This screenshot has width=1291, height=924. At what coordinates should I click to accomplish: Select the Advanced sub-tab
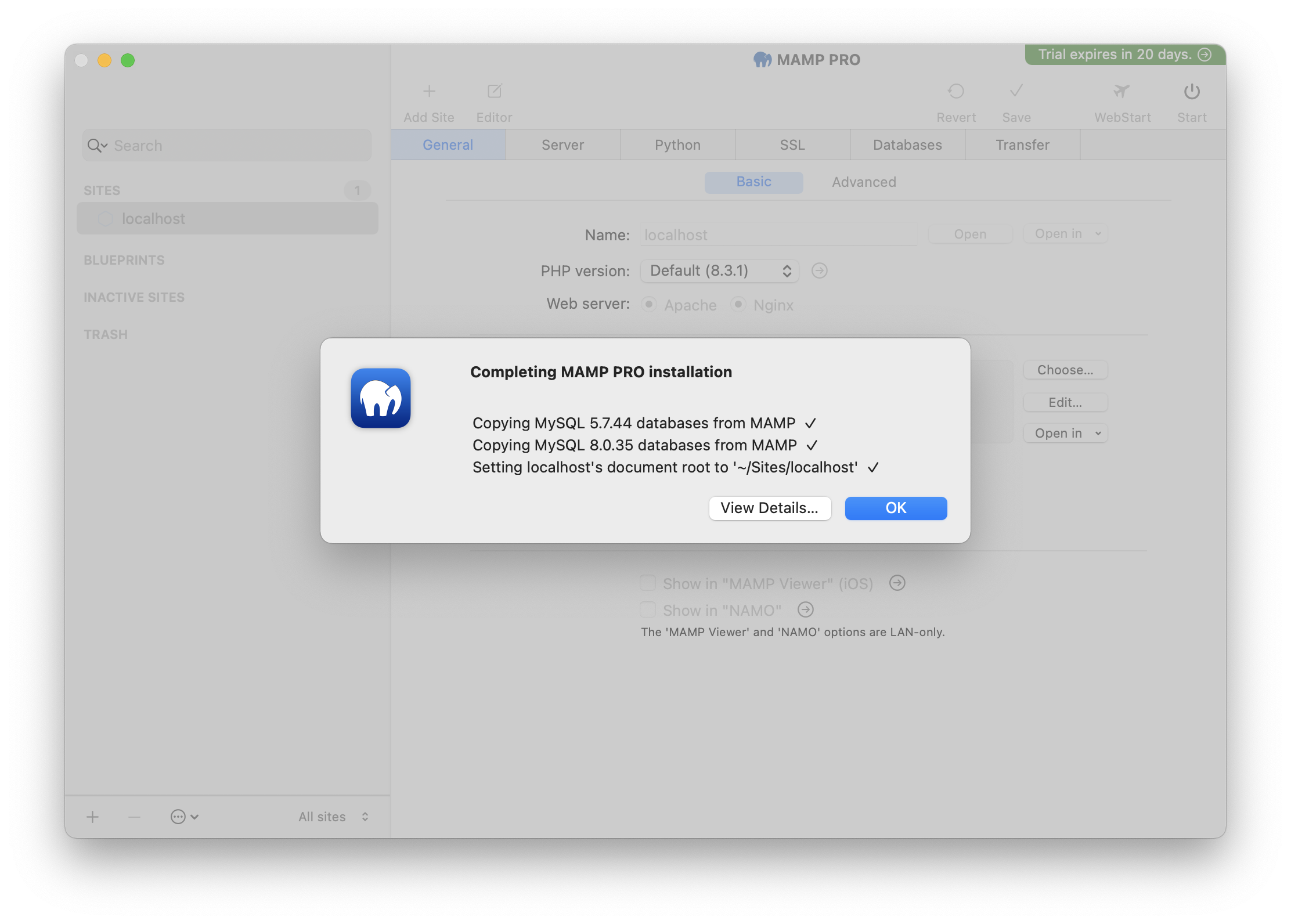[864, 182]
